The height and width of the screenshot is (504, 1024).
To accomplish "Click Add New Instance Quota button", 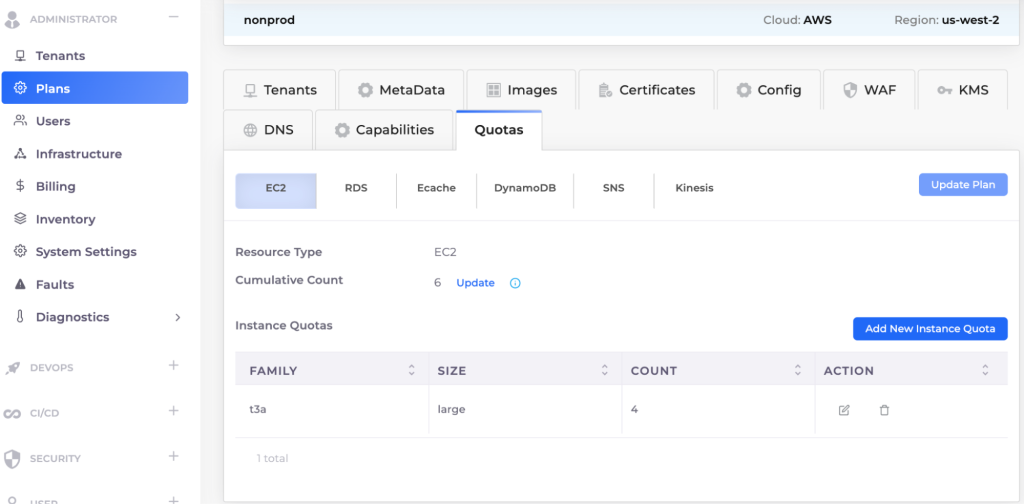I will pyautogui.click(x=929, y=329).
